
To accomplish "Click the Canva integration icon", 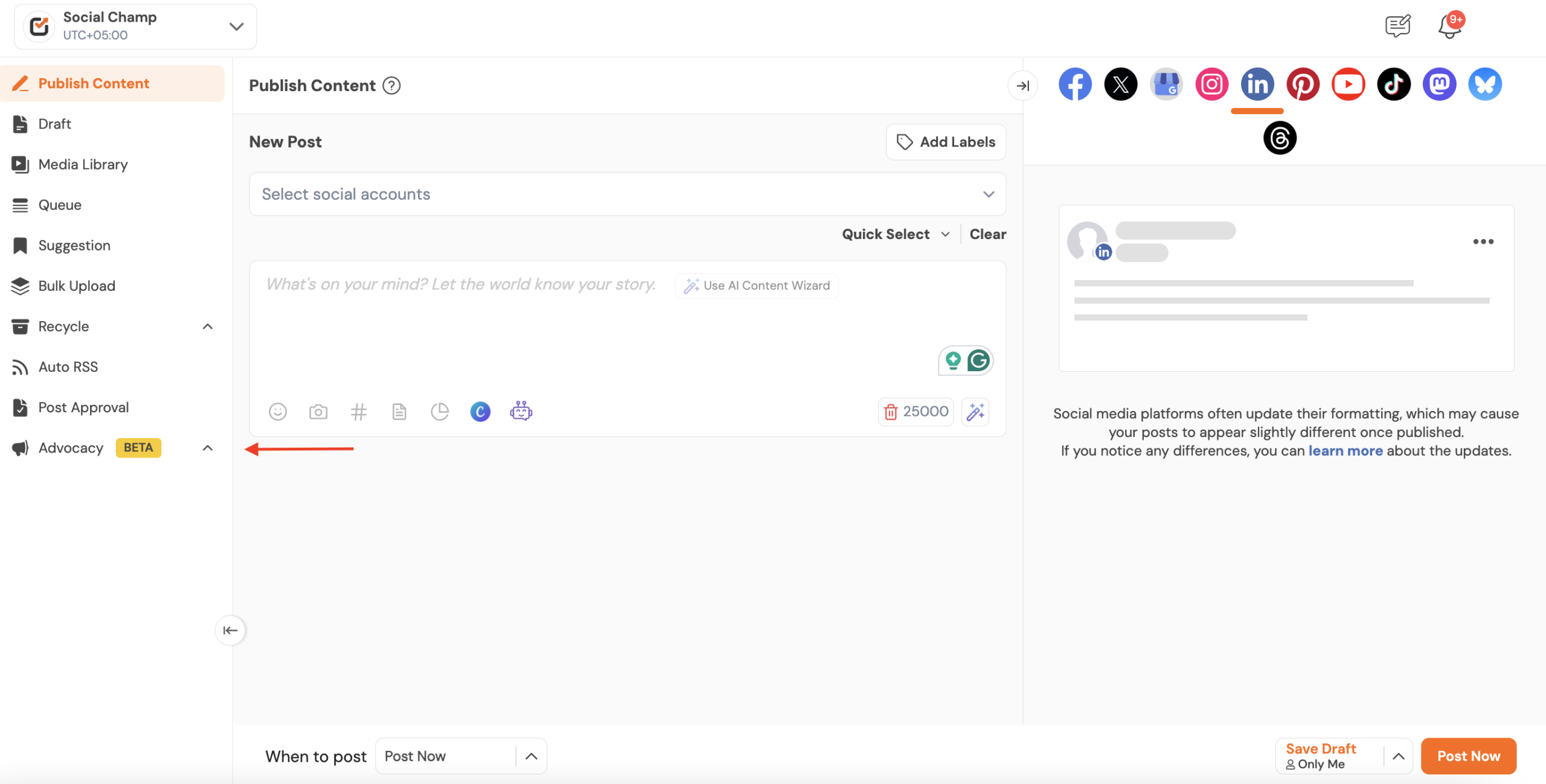I will point(480,412).
